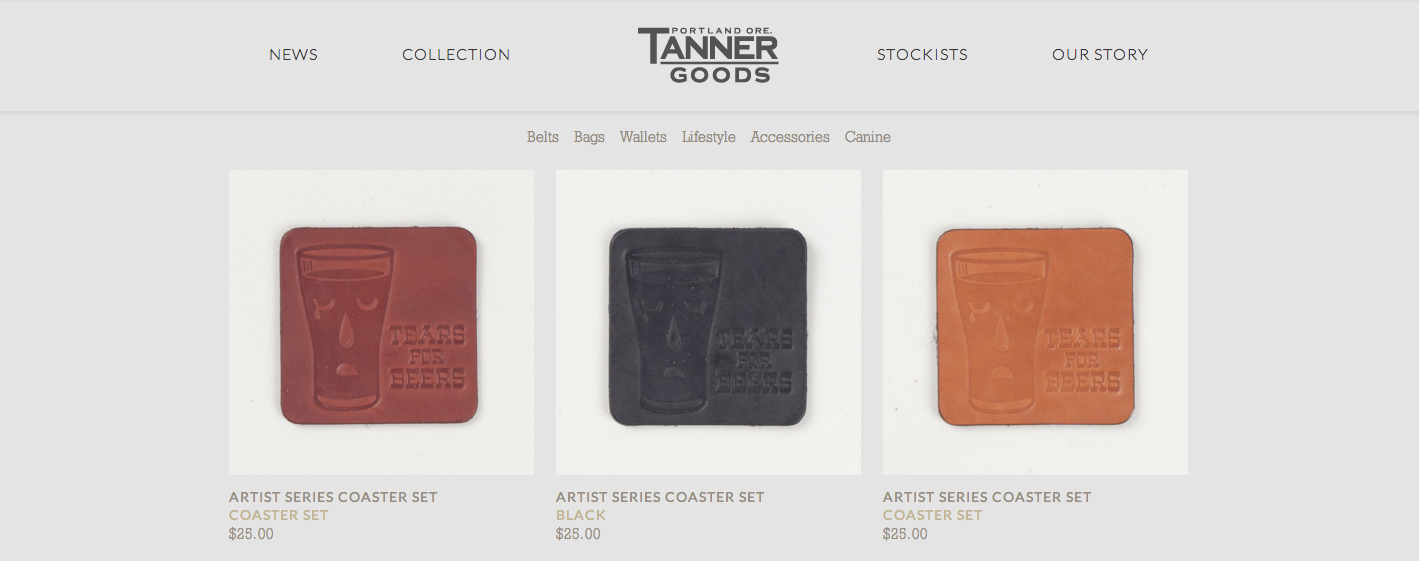Viewport: 1419px width, 561px height.
Task: Open first Artist Series Coaster Set title
Action: [x=333, y=497]
